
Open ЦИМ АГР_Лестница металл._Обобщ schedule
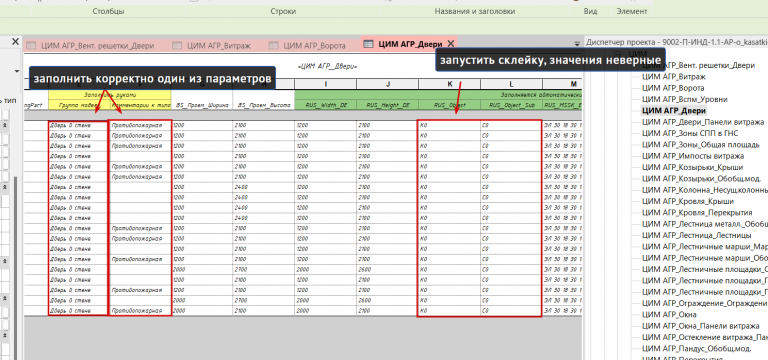tap(704, 224)
